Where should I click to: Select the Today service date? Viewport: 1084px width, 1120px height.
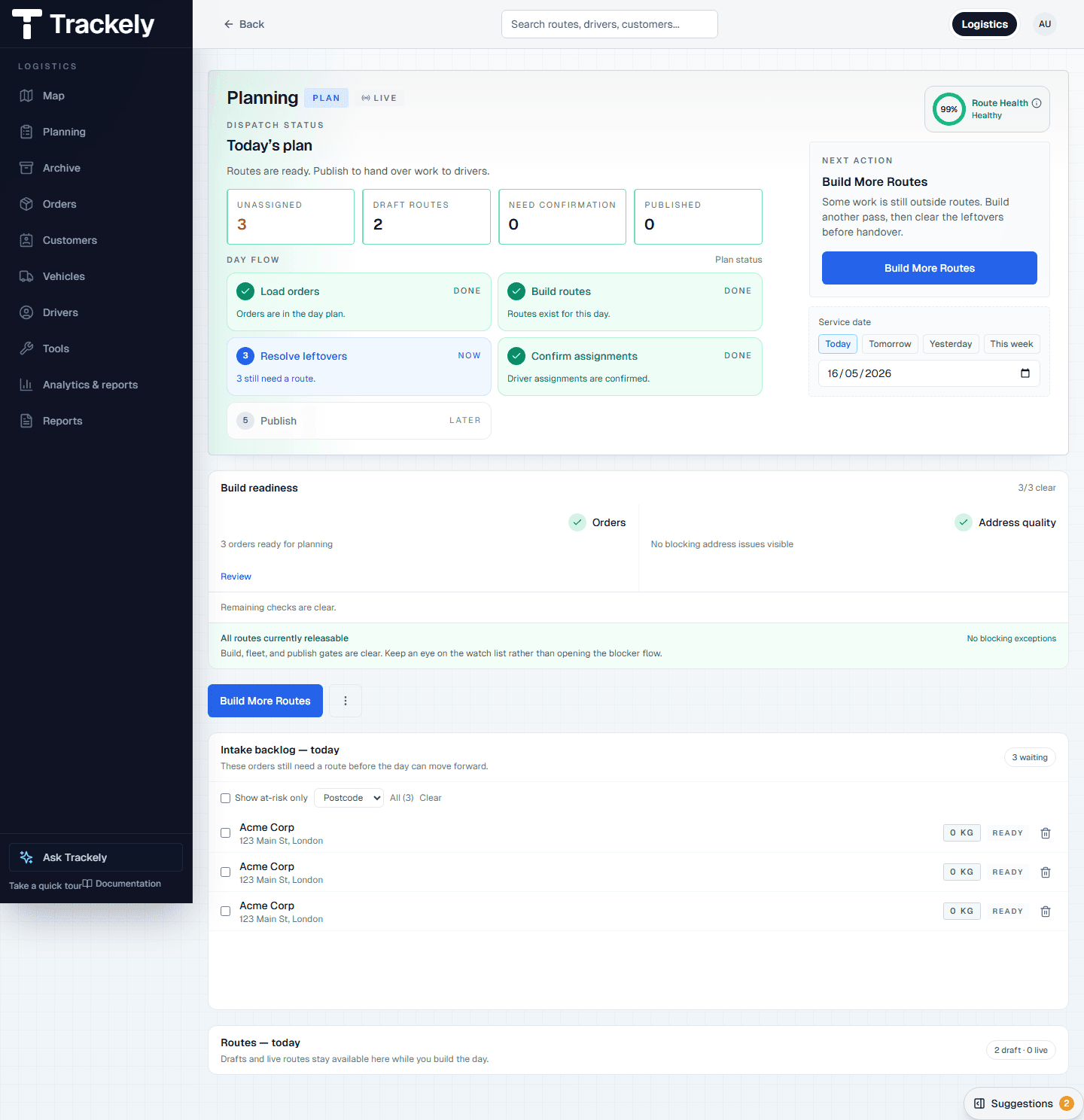tap(838, 344)
